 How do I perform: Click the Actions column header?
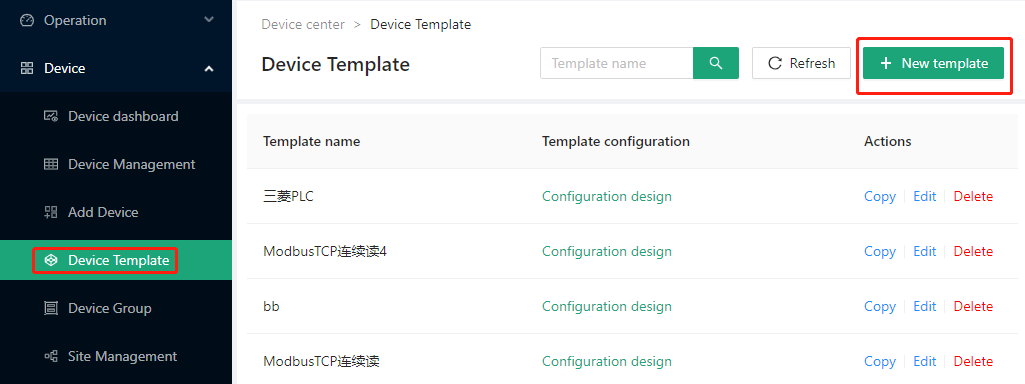click(888, 141)
